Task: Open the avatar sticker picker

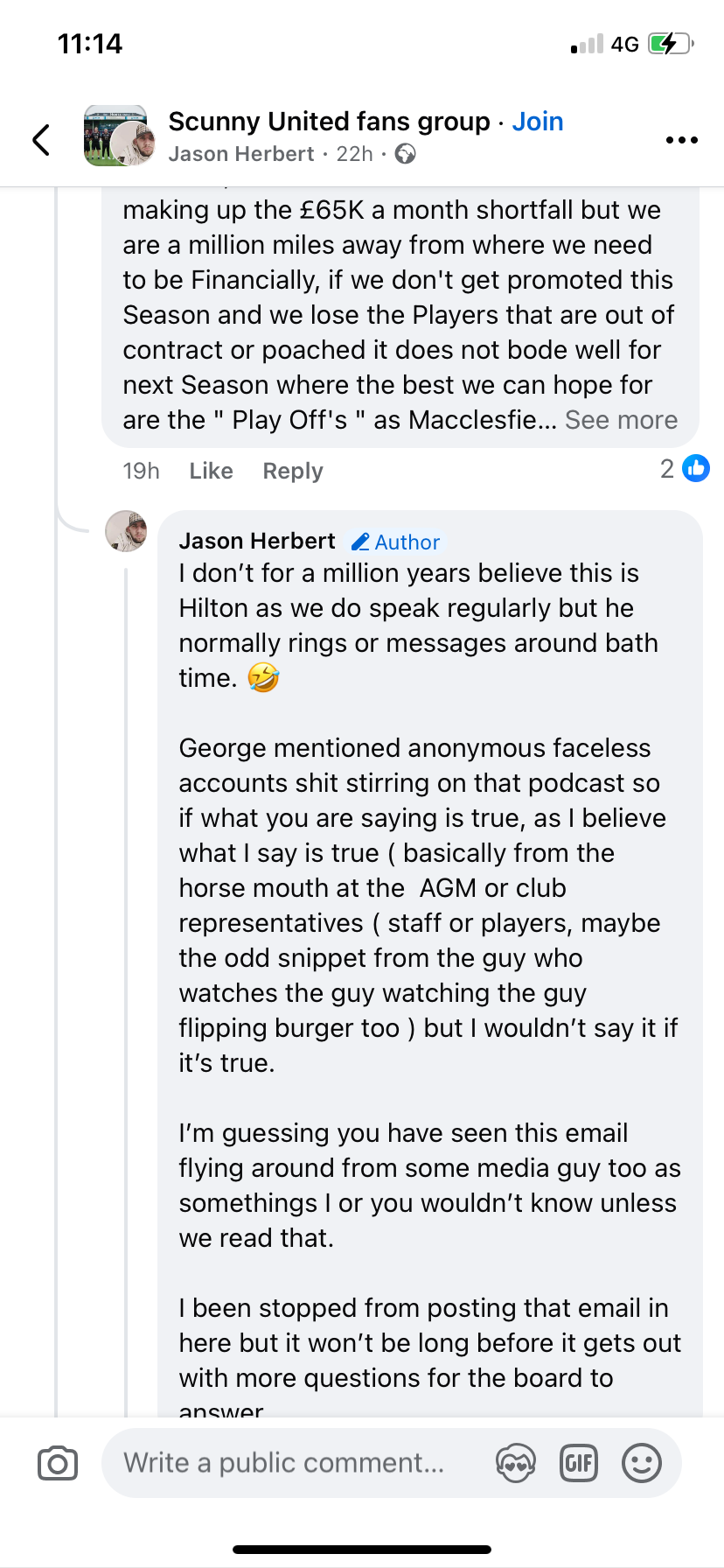Action: click(515, 1463)
